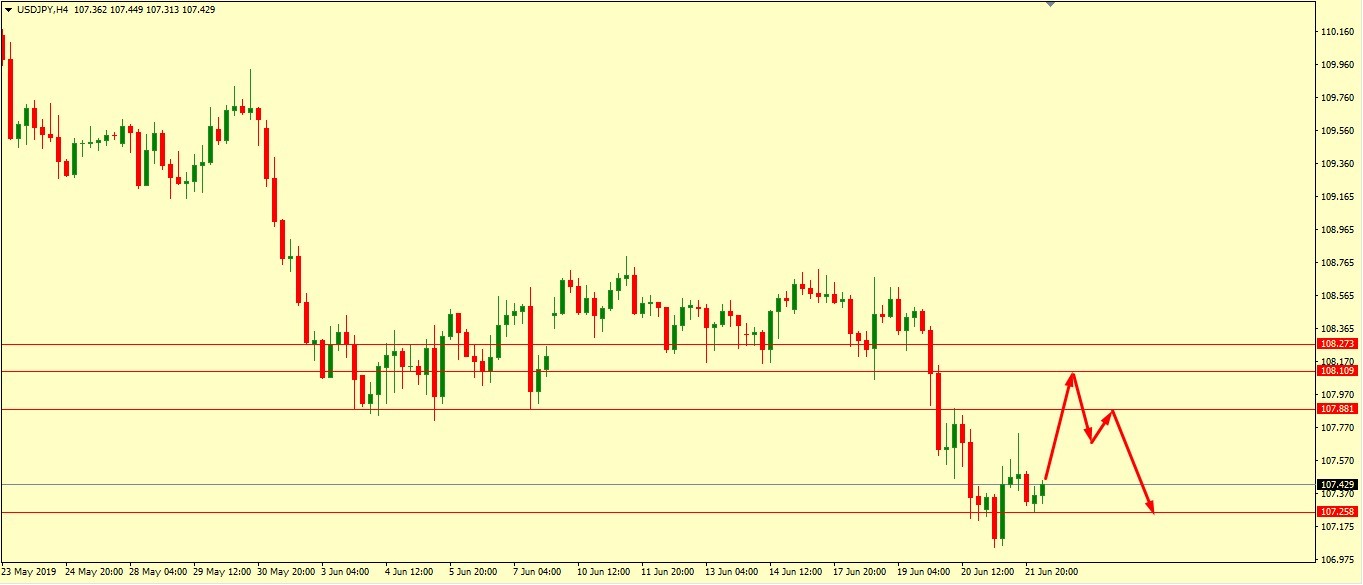Click the USDJPY,H4 symbol title text

click(x=42, y=9)
